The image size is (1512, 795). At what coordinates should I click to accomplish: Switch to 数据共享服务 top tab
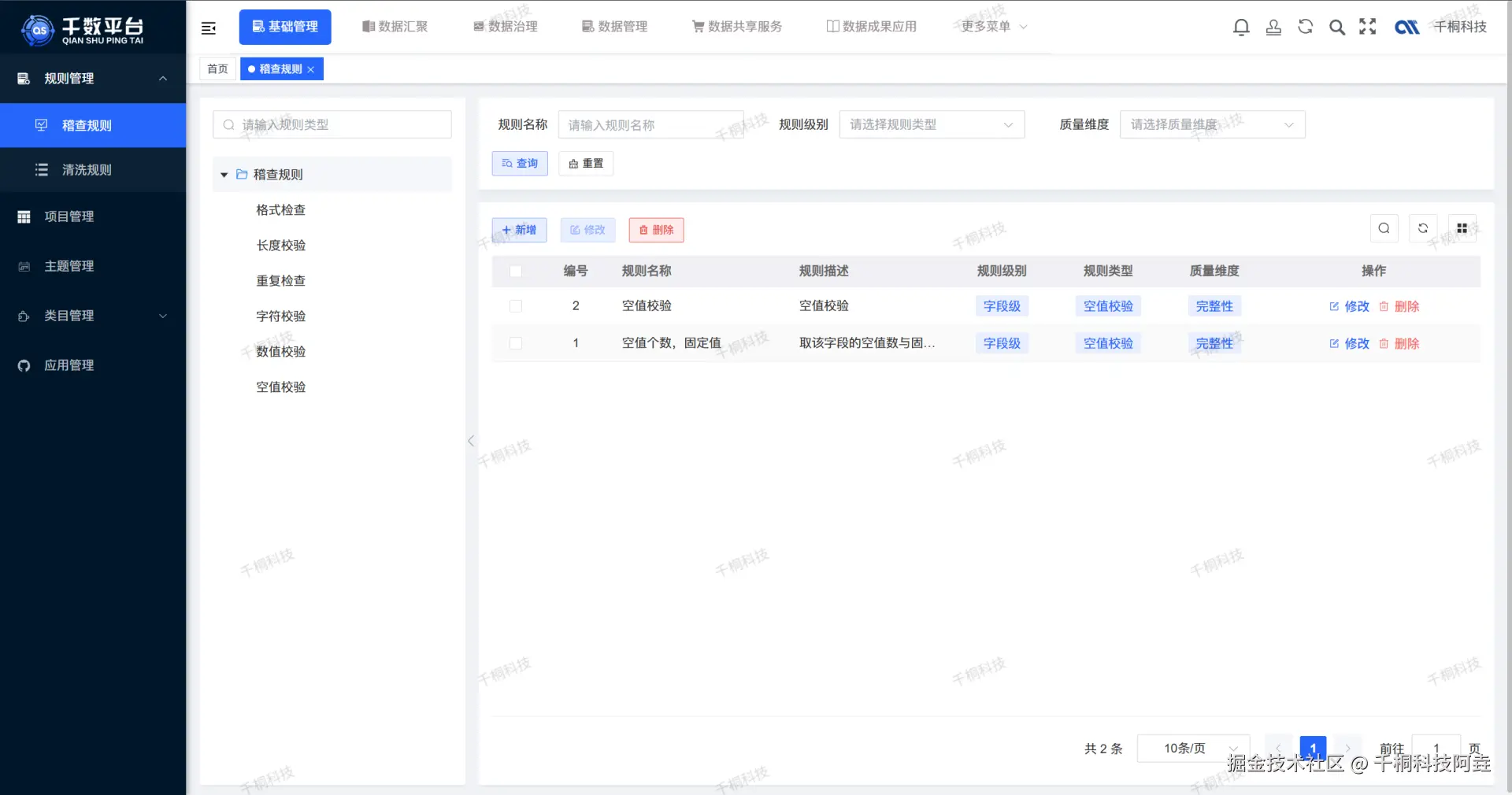pos(737,27)
